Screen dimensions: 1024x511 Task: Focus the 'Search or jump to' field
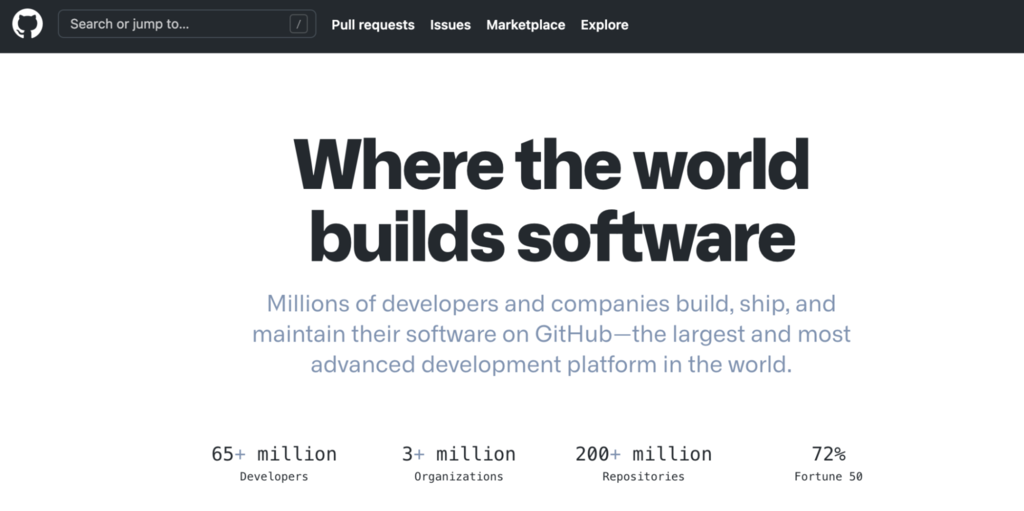click(x=170, y=24)
